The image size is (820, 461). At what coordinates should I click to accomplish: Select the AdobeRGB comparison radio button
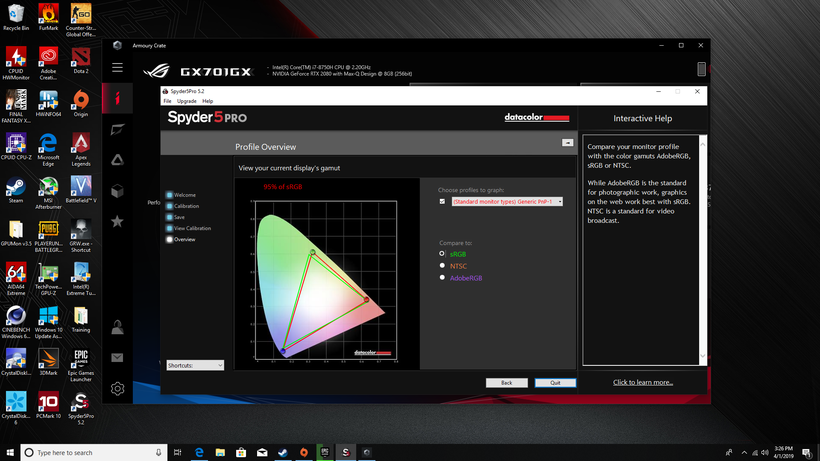click(x=442, y=278)
